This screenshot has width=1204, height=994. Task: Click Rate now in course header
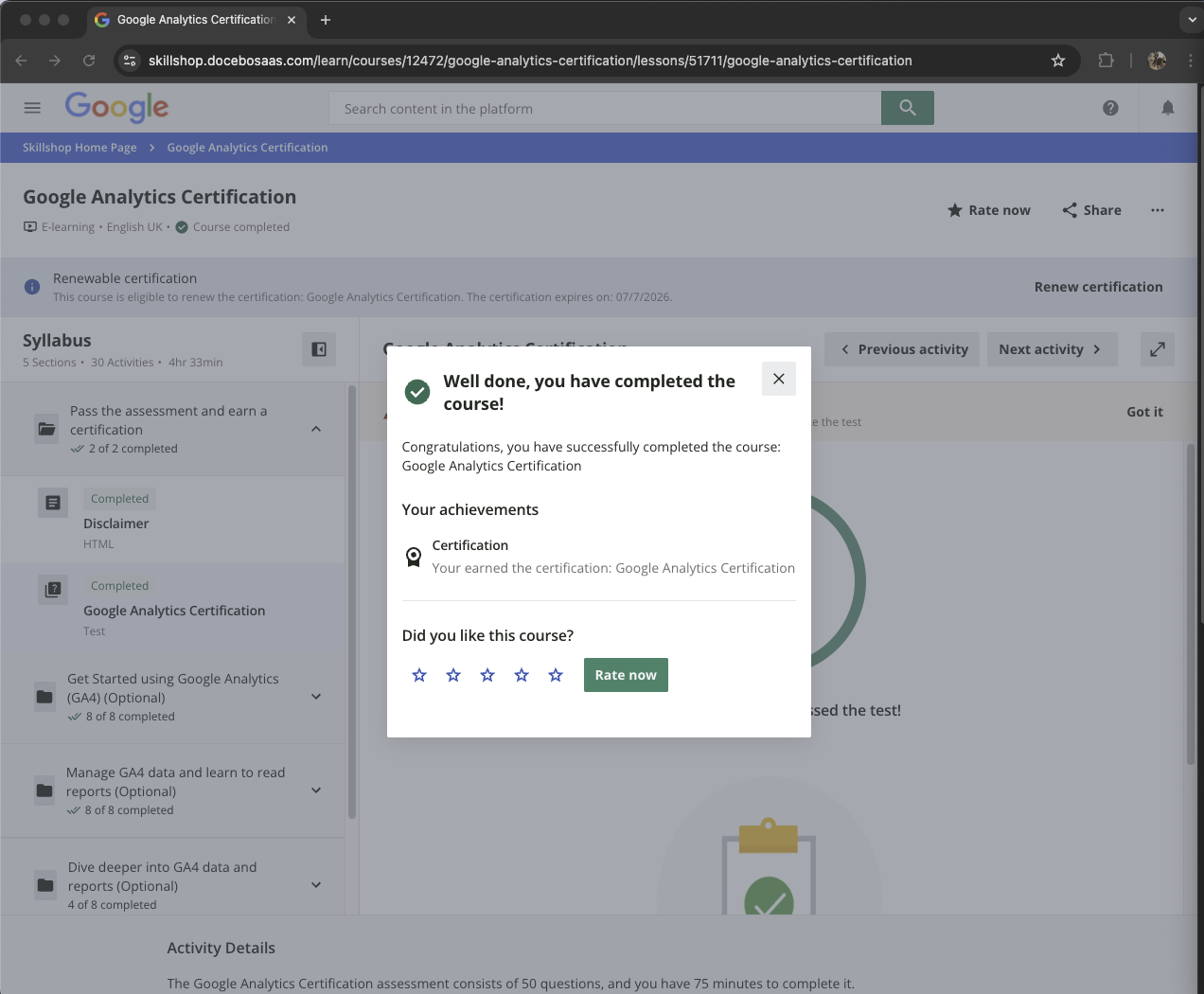pos(989,210)
